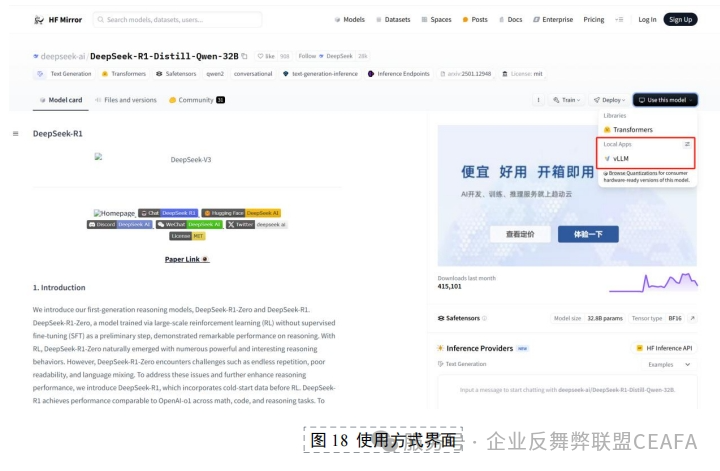The height and width of the screenshot is (471, 720).
Task: Open the Datasets nav item
Action: (x=393, y=20)
